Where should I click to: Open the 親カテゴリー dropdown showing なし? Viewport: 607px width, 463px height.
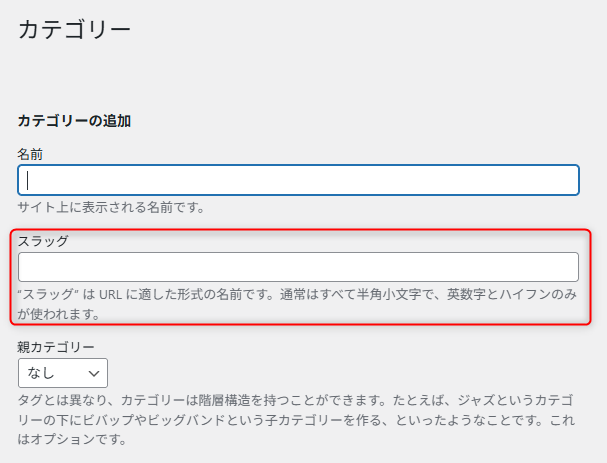tap(63, 373)
